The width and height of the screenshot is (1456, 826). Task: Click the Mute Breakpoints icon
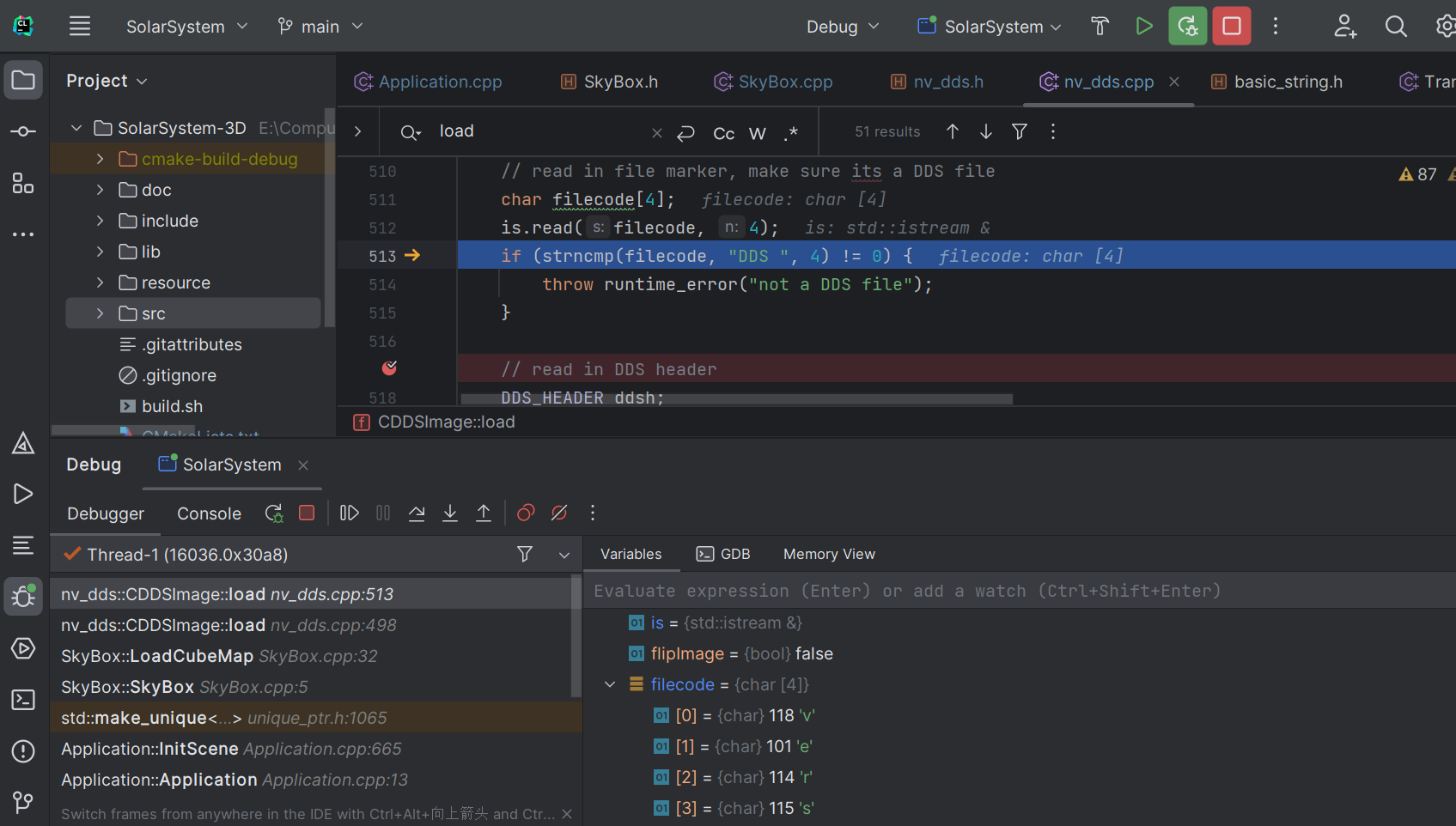pyautogui.click(x=559, y=513)
